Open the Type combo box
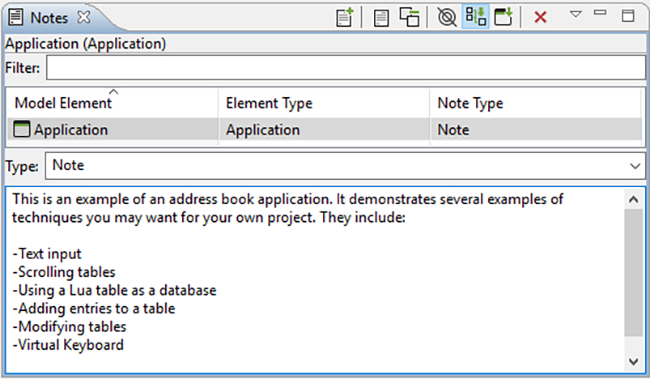 tap(345, 165)
